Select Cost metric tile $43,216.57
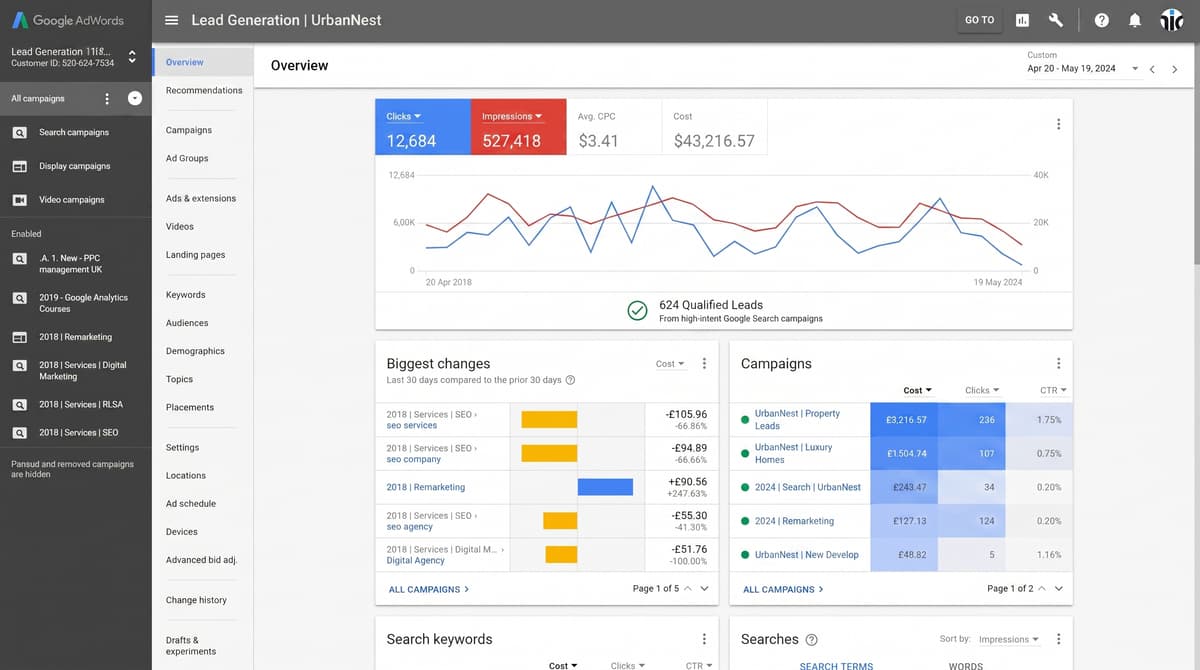This screenshot has height=670, width=1200. (714, 127)
